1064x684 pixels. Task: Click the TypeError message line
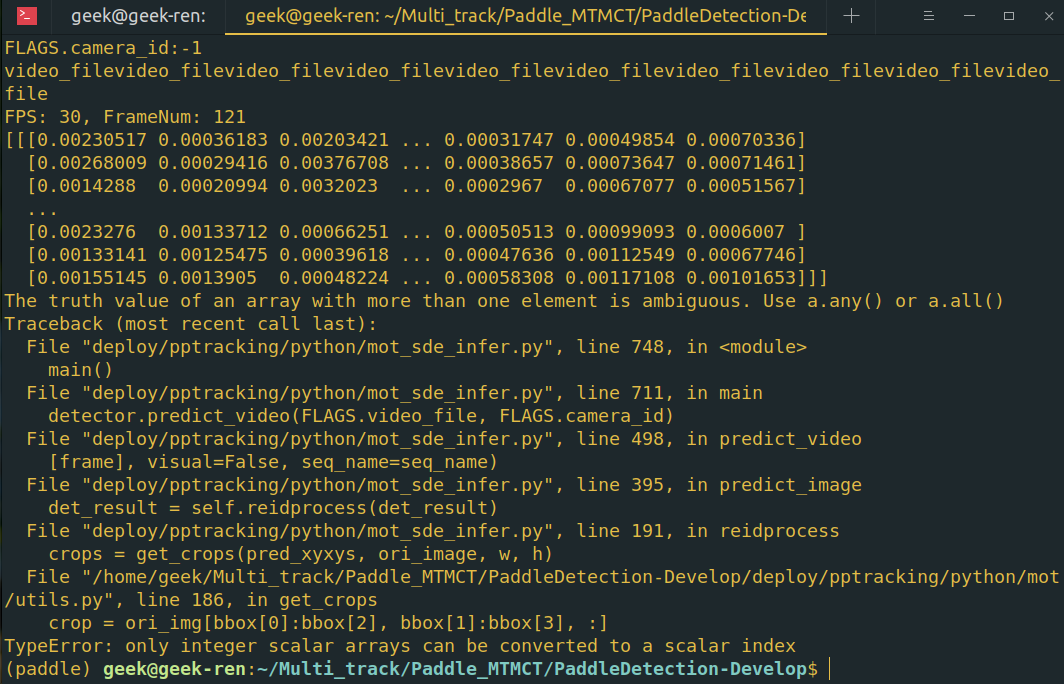400,645
